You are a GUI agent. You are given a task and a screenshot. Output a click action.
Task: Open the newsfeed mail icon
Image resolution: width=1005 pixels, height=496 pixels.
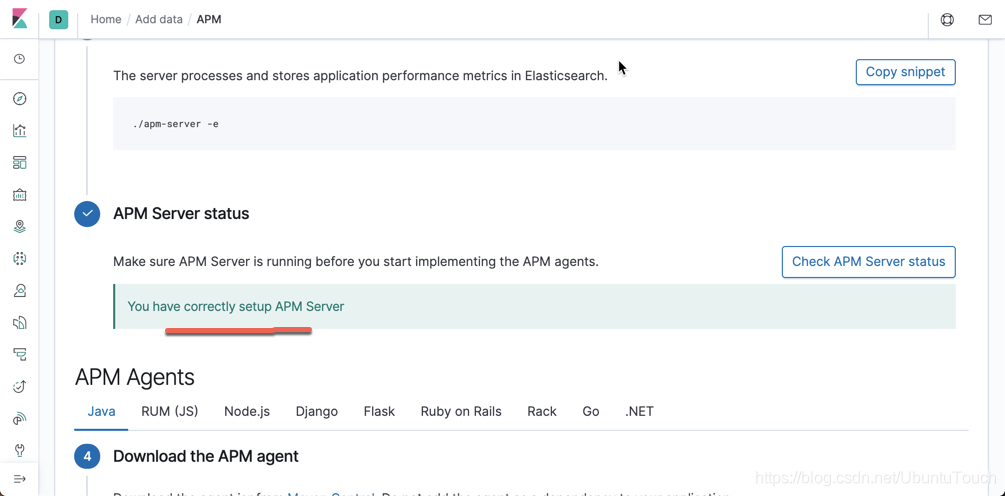[985, 20]
